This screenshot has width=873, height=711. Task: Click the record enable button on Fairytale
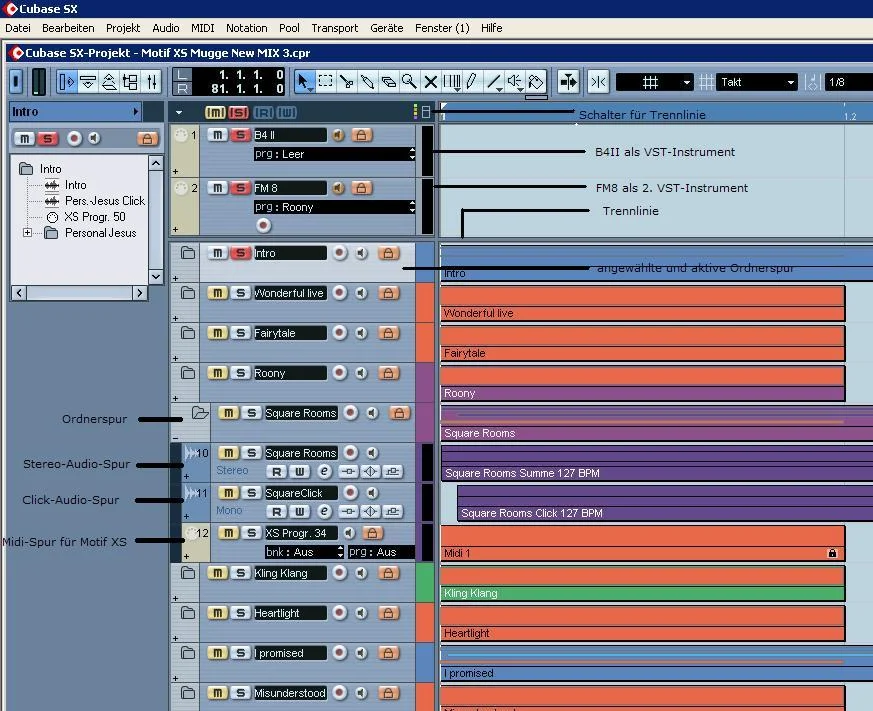(x=339, y=333)
